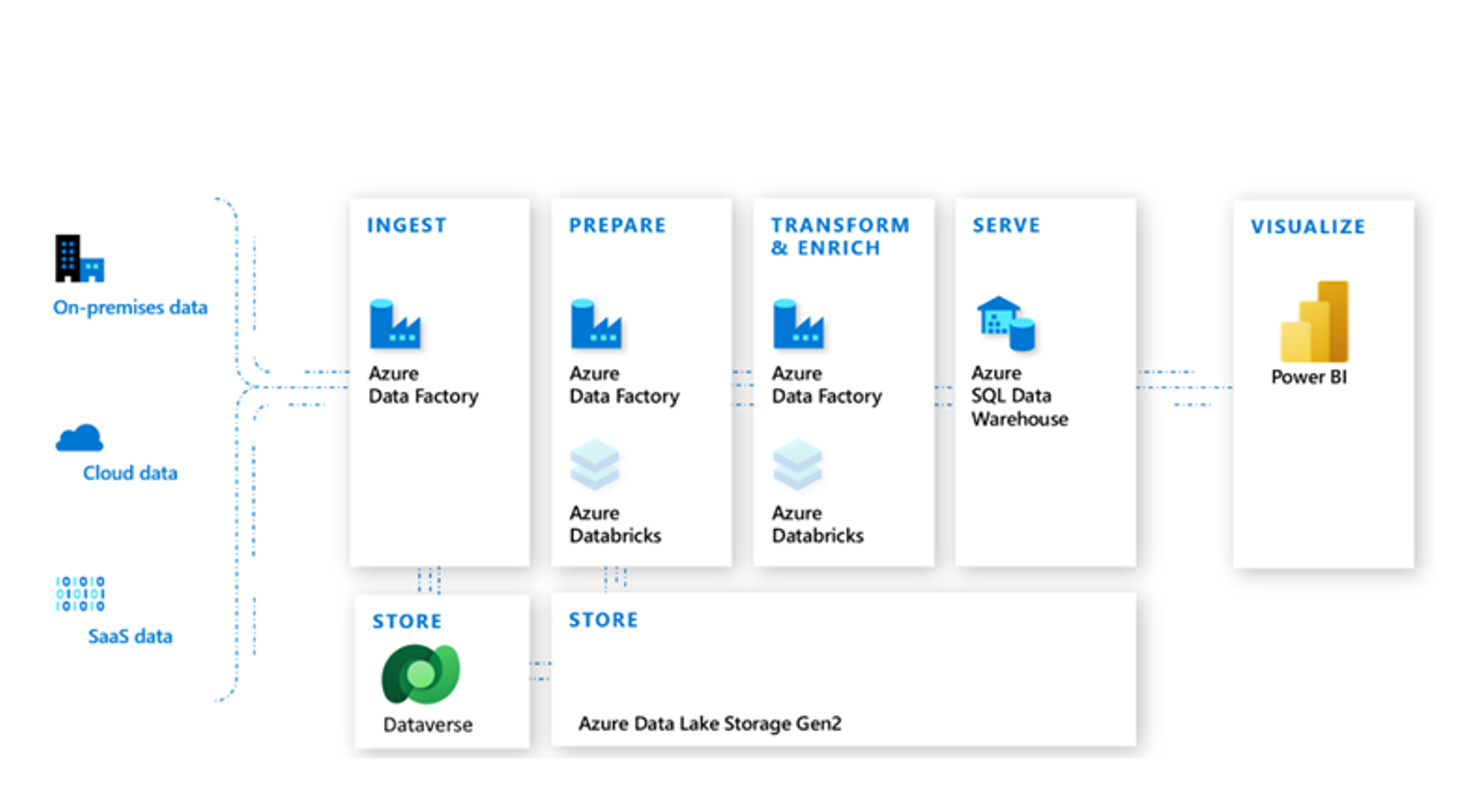Click the INGEST heading
The width and height of the screenshot is (1459, 812).
pos(407,225)
